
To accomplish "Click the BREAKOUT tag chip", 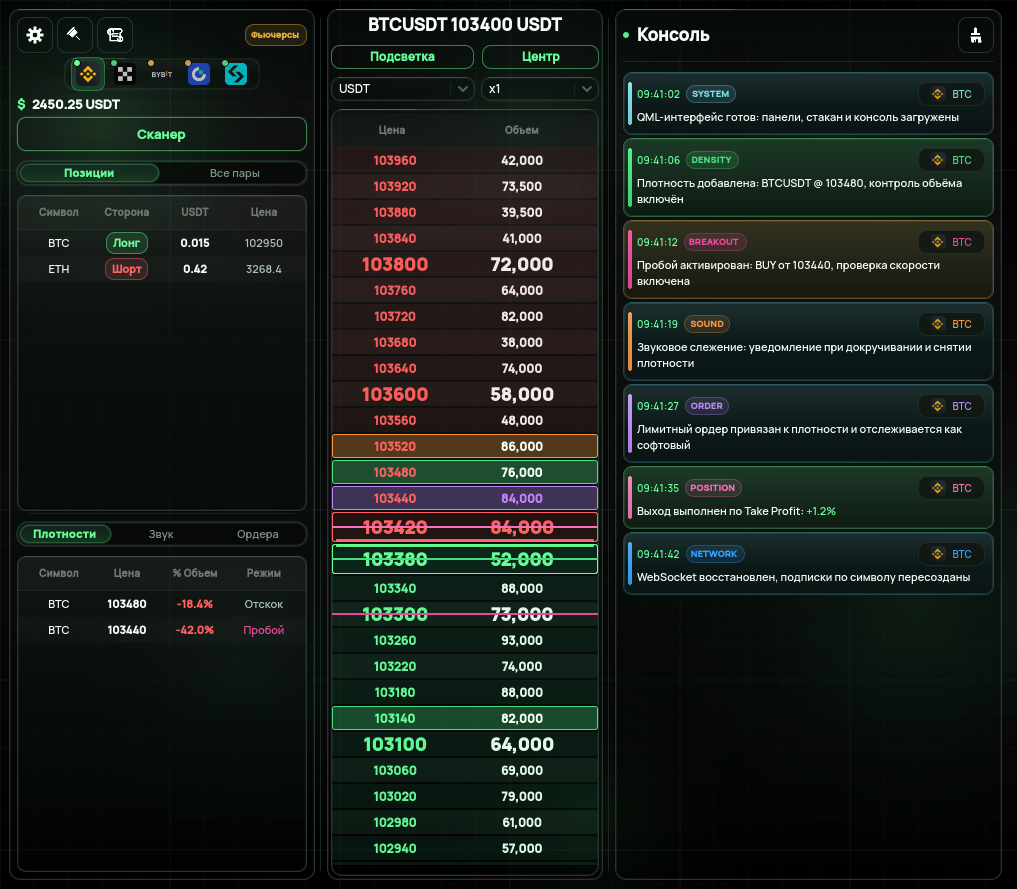I will 713,242.
